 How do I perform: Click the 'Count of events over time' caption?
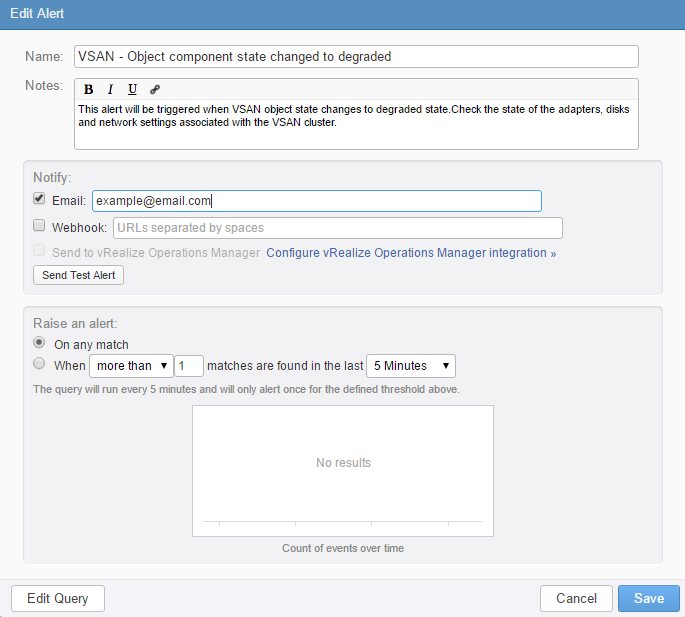pos(343,548)
